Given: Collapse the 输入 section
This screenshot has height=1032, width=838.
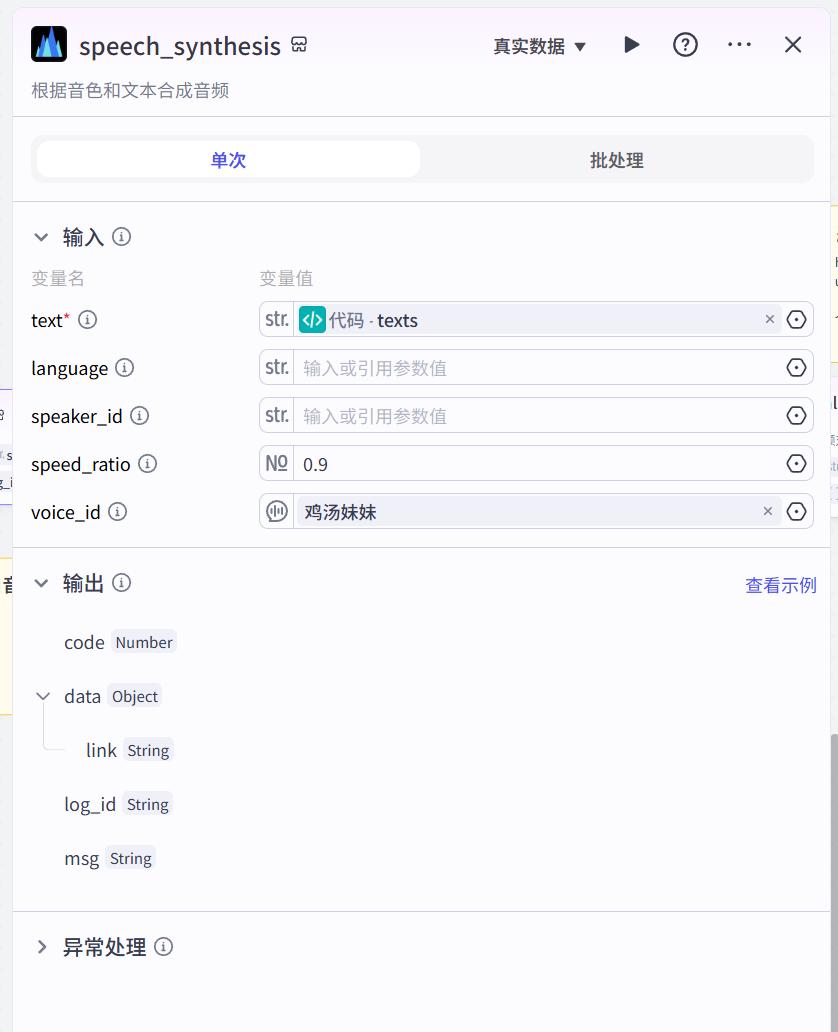Looking at the screenshot, I should pos(41,237).
